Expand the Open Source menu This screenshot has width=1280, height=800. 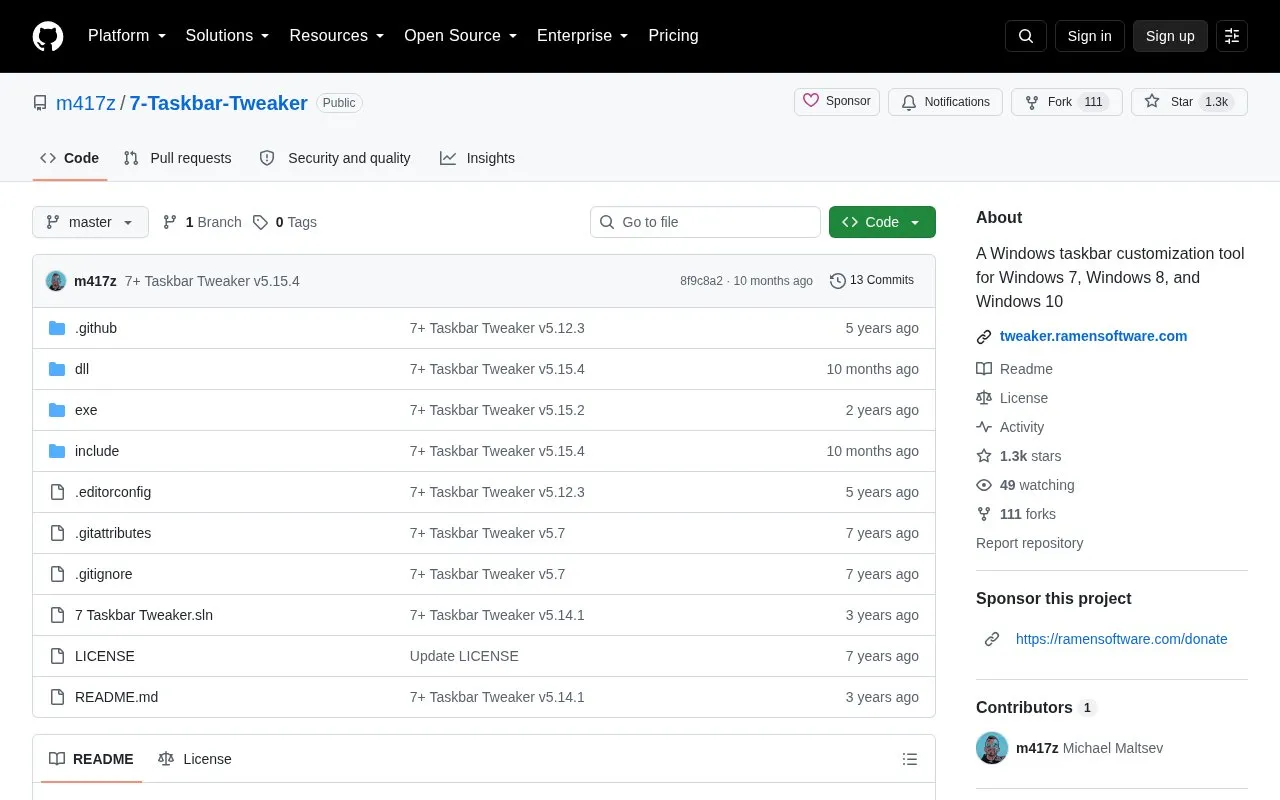[461, 36]
